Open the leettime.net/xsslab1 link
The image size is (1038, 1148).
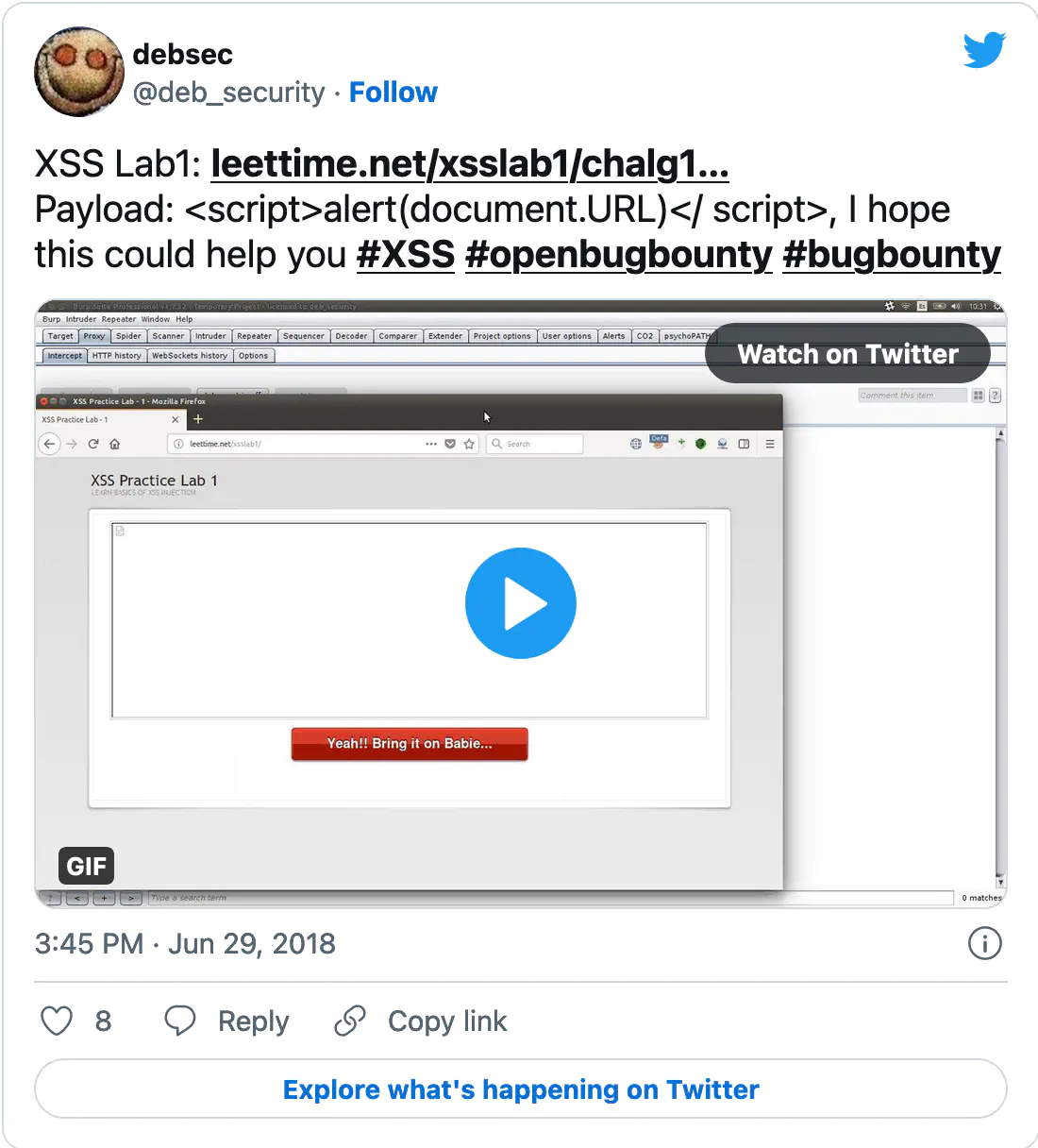point(470,164)
